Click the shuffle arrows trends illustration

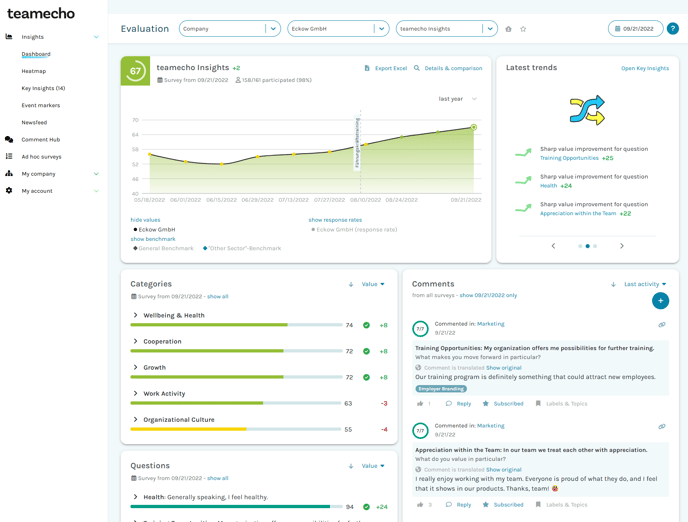[587, 110]
